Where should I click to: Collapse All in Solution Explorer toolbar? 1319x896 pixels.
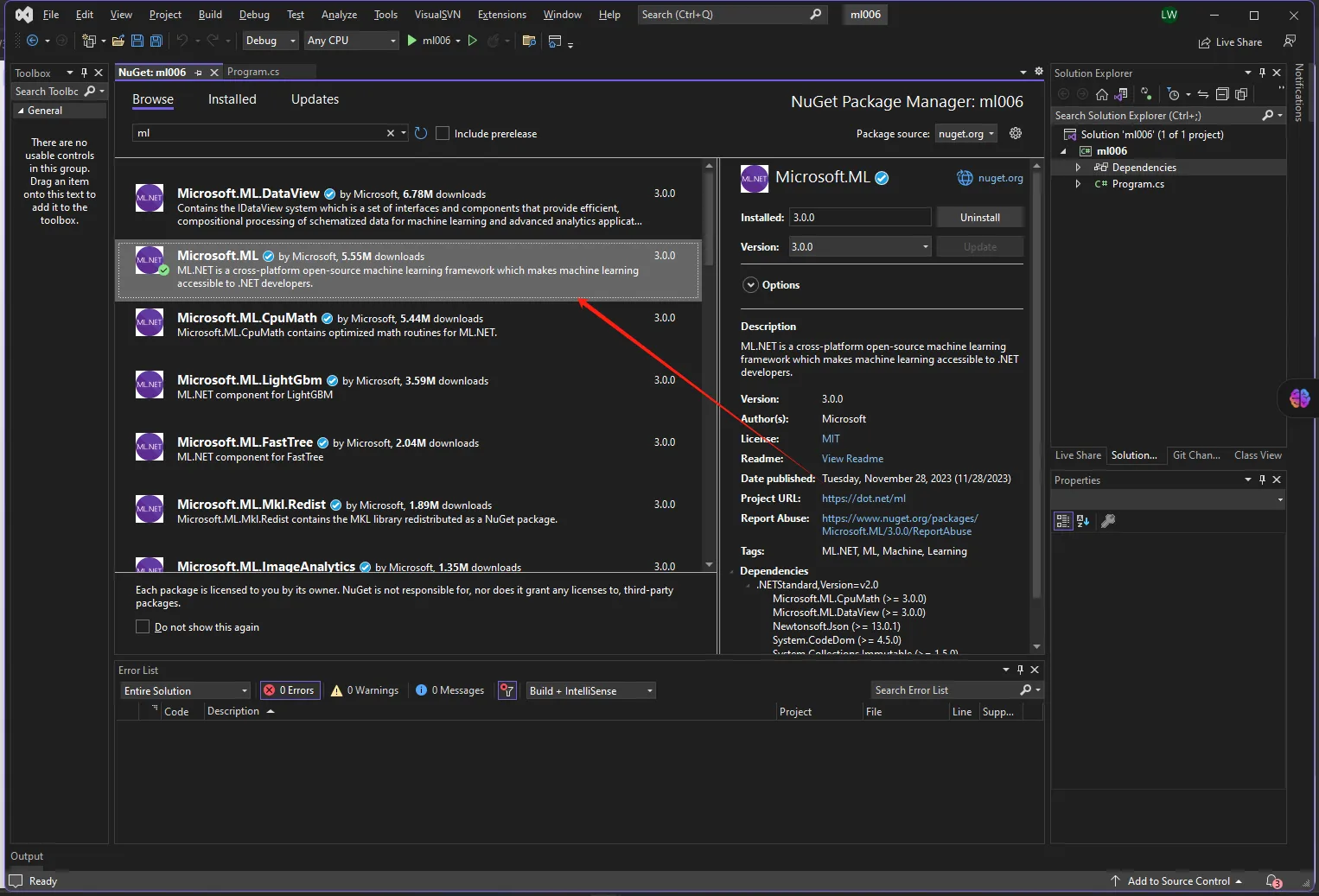pyautogui.click(x=1222, y=94)
